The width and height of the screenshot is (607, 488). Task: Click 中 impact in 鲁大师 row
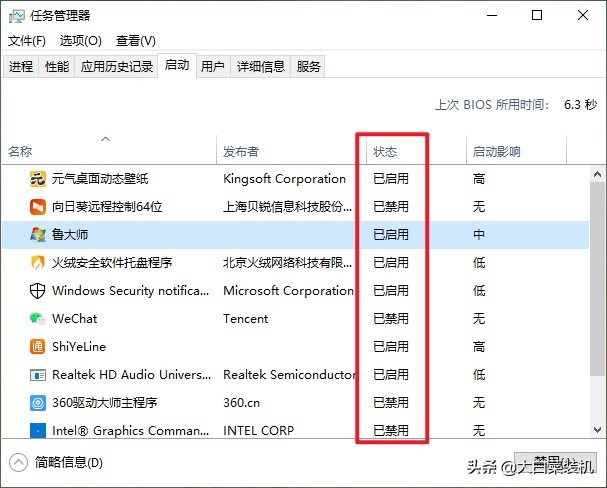coord(479,235)
